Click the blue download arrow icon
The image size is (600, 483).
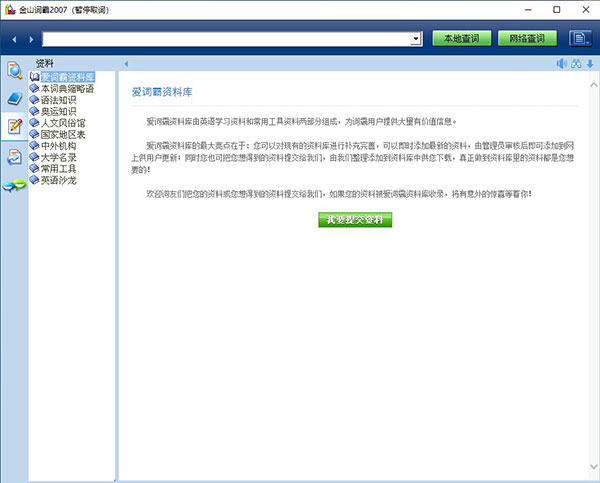click(590, 64)
